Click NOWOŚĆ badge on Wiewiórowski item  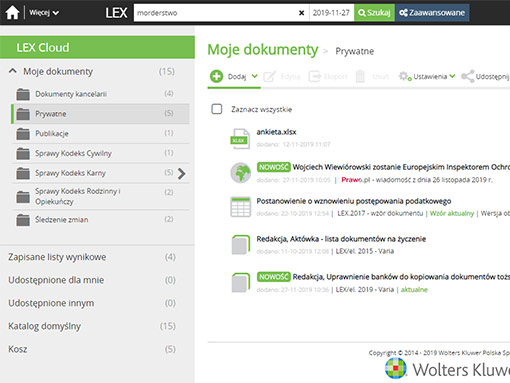[x=274, y=167]
